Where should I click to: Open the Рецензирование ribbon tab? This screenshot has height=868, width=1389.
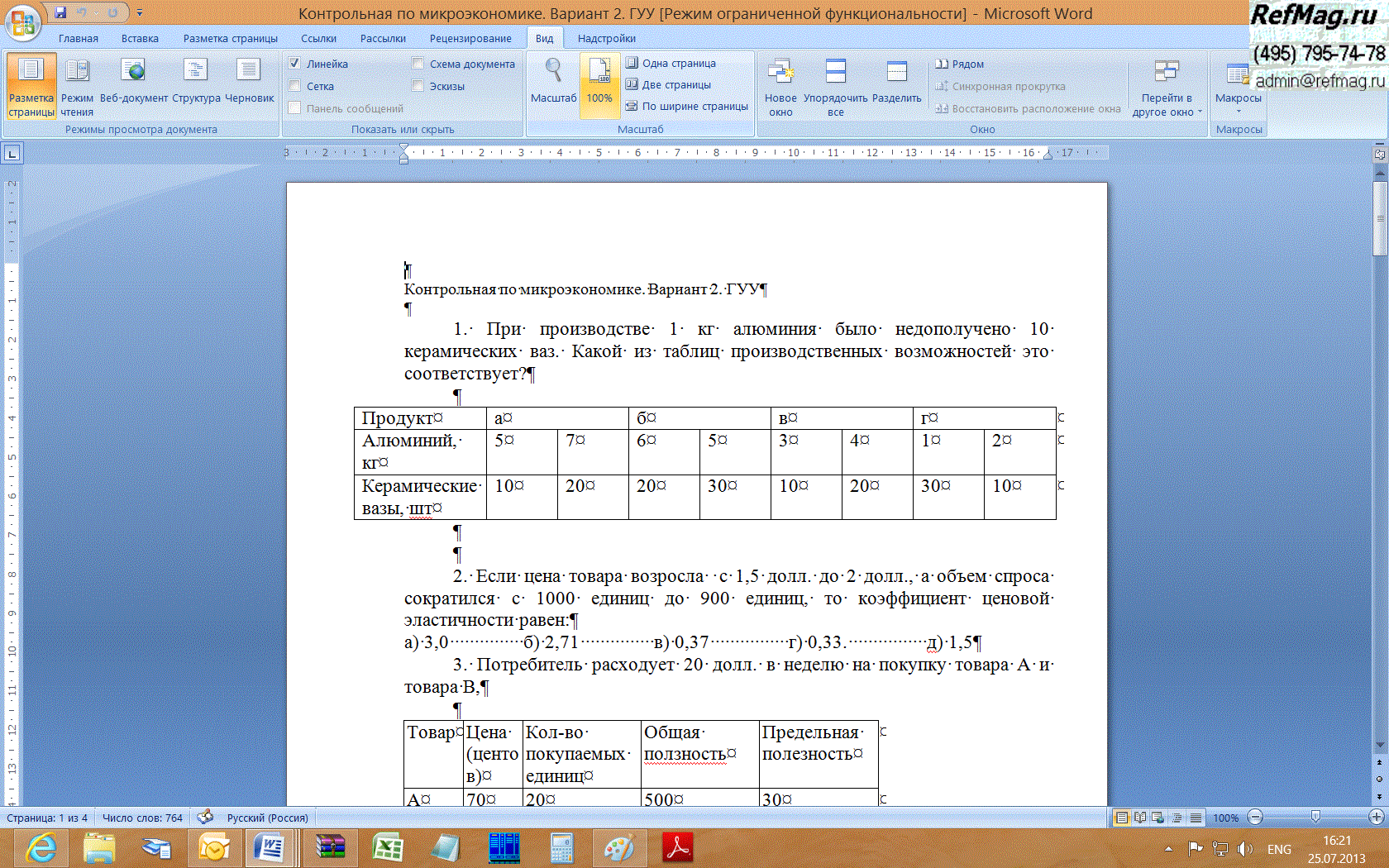coord(470,38)
